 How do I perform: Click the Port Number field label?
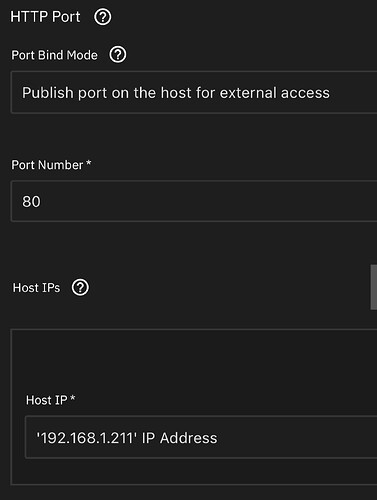[47, 165]
